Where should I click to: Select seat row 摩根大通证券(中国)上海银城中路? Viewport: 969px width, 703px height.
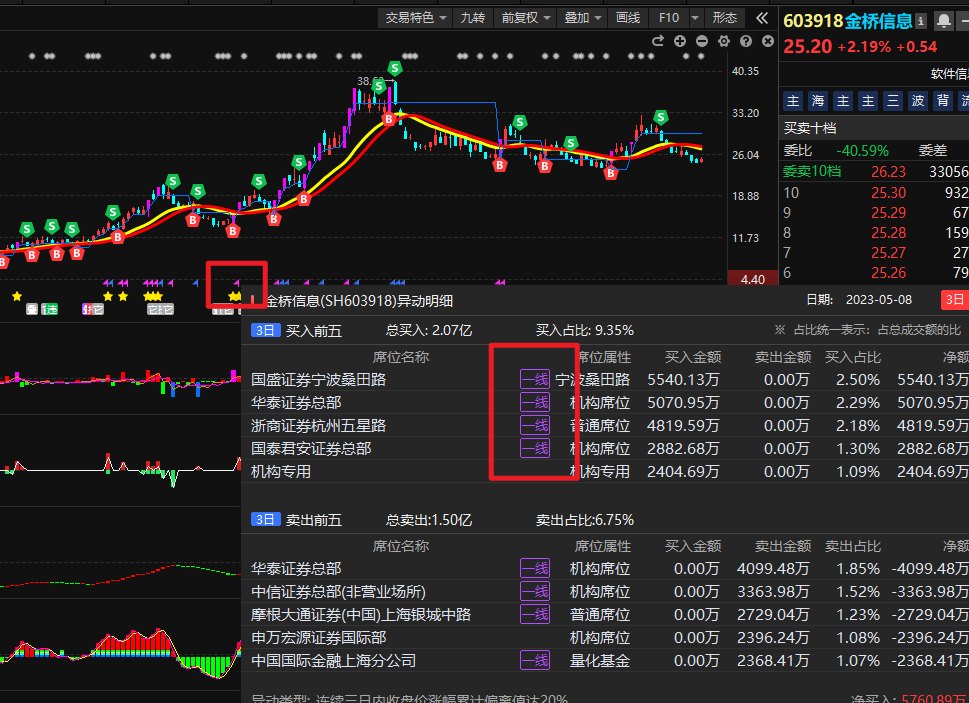[605, 615]
